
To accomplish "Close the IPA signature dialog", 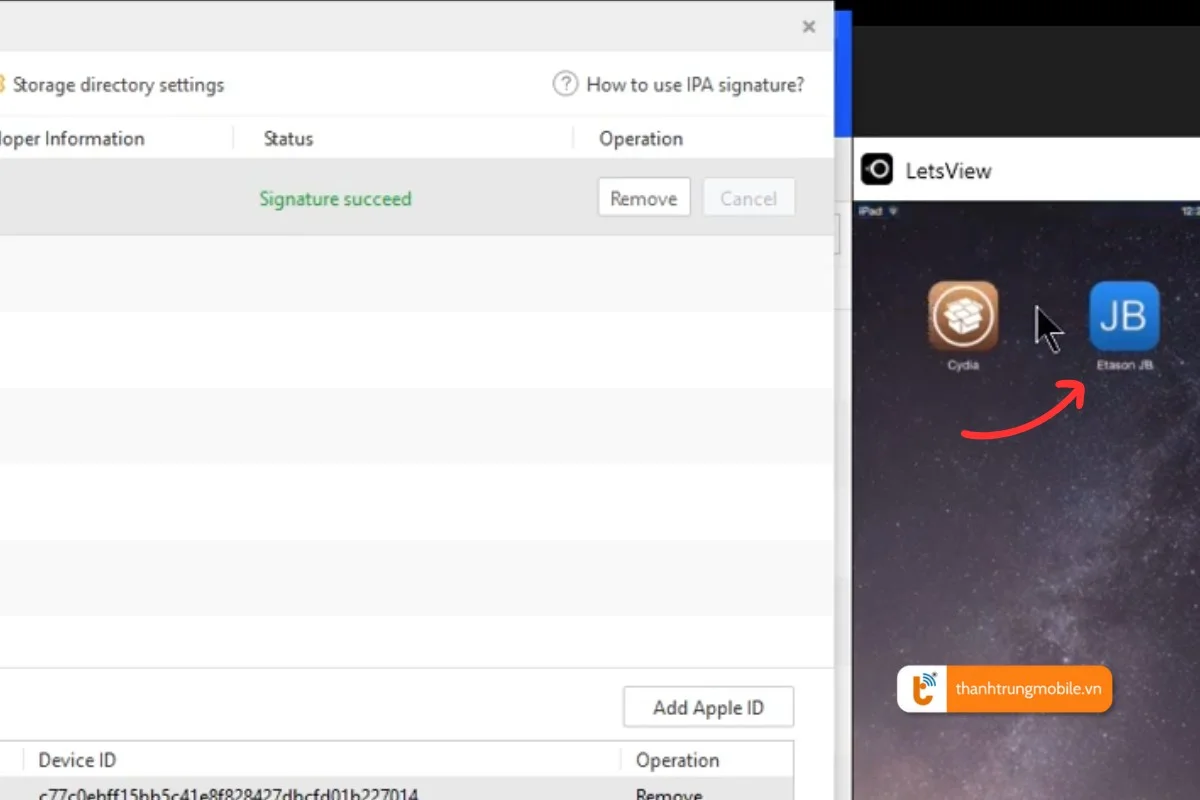I will (x=809, y=27).
